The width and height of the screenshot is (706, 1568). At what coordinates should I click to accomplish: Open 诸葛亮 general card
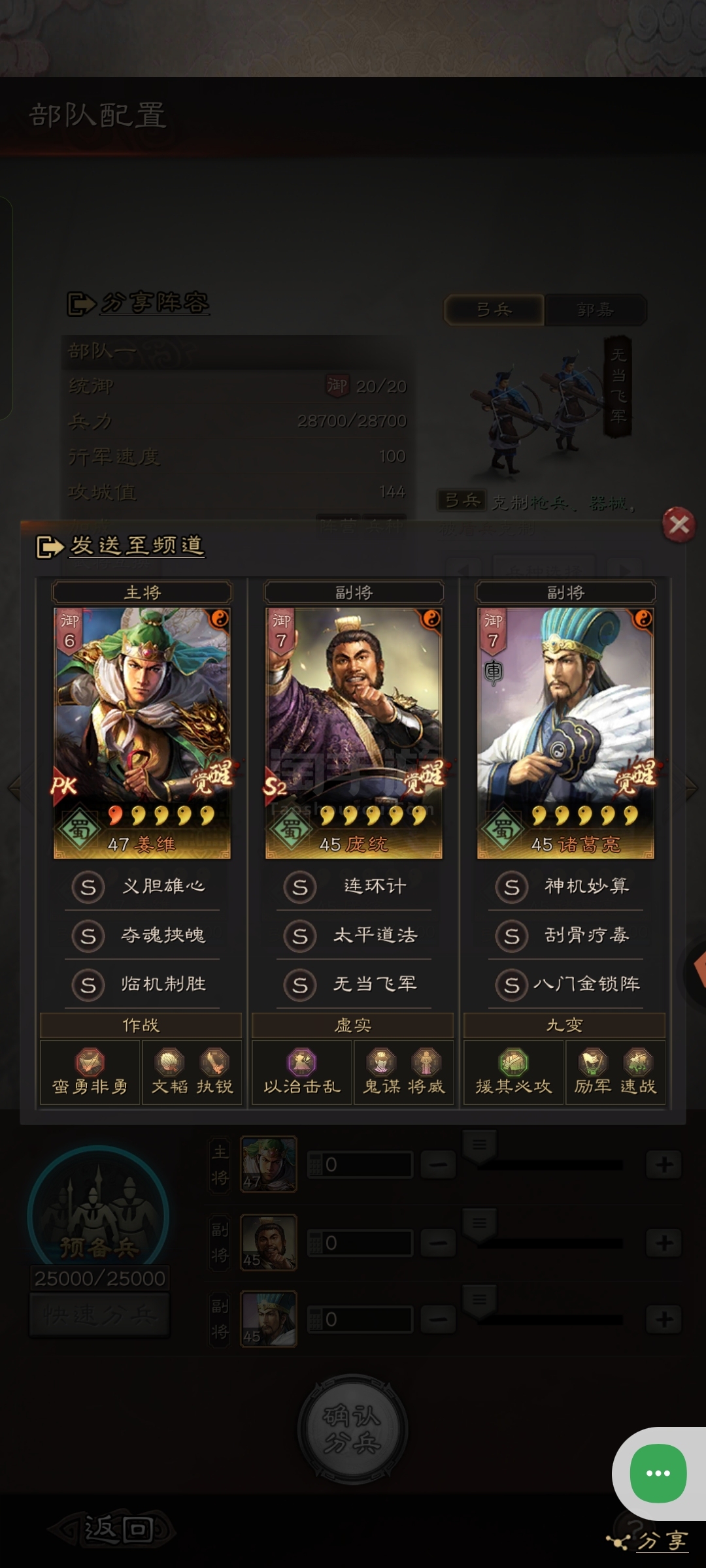point(565,733)
